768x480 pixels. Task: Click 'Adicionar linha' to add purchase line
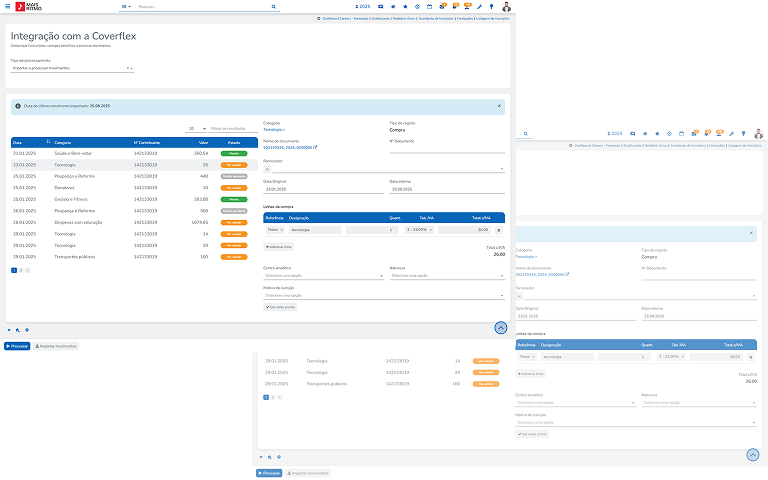click(280, 245)
